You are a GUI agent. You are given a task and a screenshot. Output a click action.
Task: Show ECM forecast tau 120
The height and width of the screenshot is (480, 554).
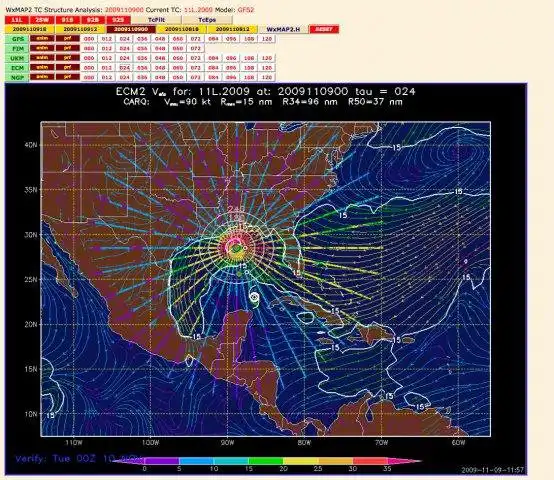click(x=267, y=67)
